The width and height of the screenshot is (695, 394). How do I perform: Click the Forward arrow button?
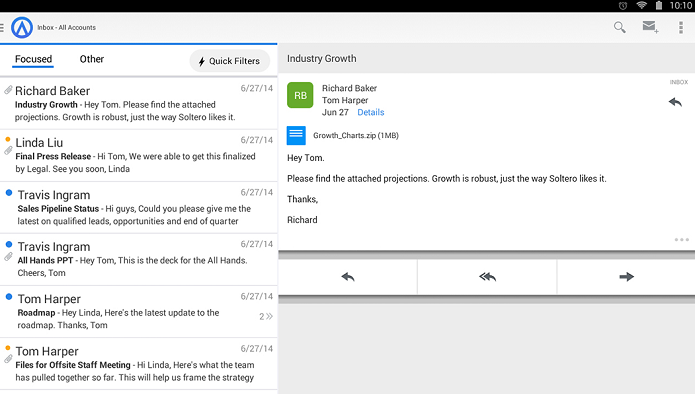coord(626,277)
